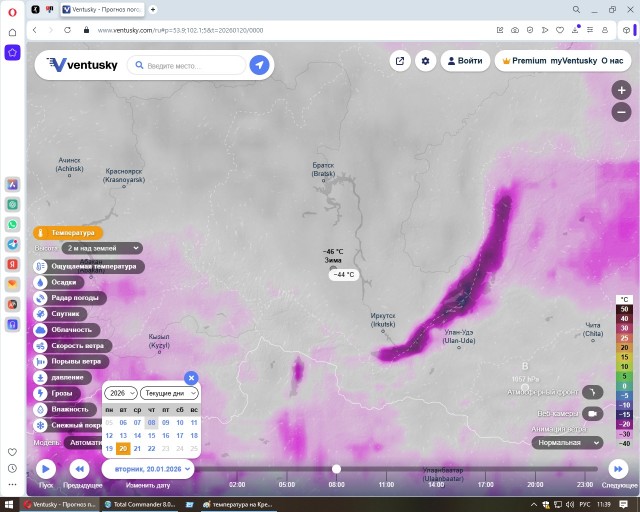Show the Thunderstorms (Грозы) layer
The image size is (640, 512).
(x=57, y=393)
